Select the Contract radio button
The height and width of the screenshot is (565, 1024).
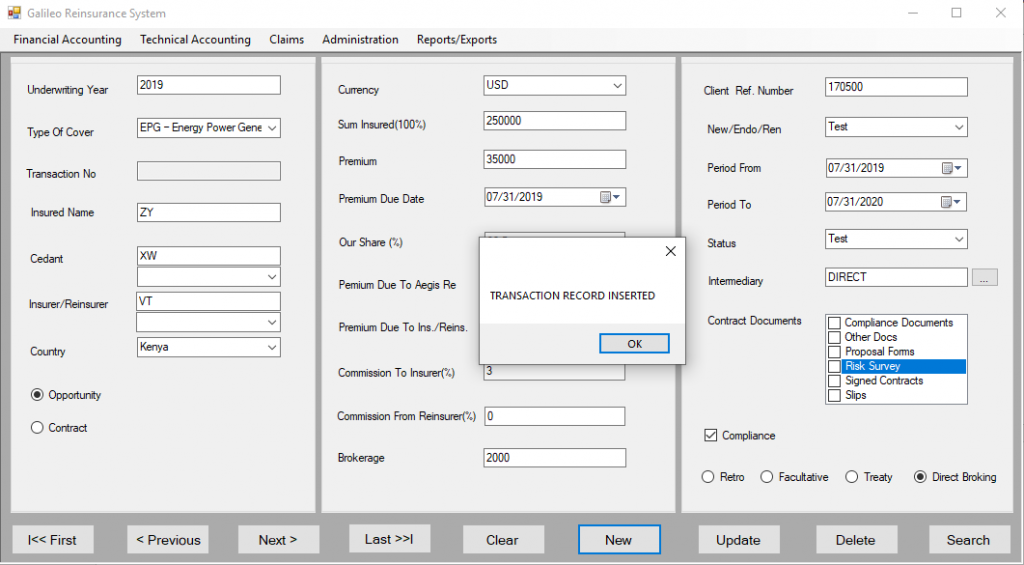[x=38, y=428]
